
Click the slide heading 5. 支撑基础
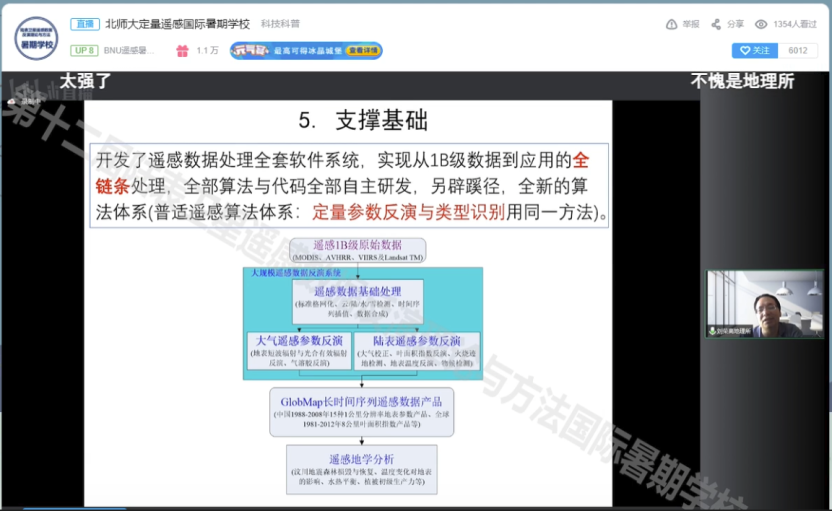point(362,121)
